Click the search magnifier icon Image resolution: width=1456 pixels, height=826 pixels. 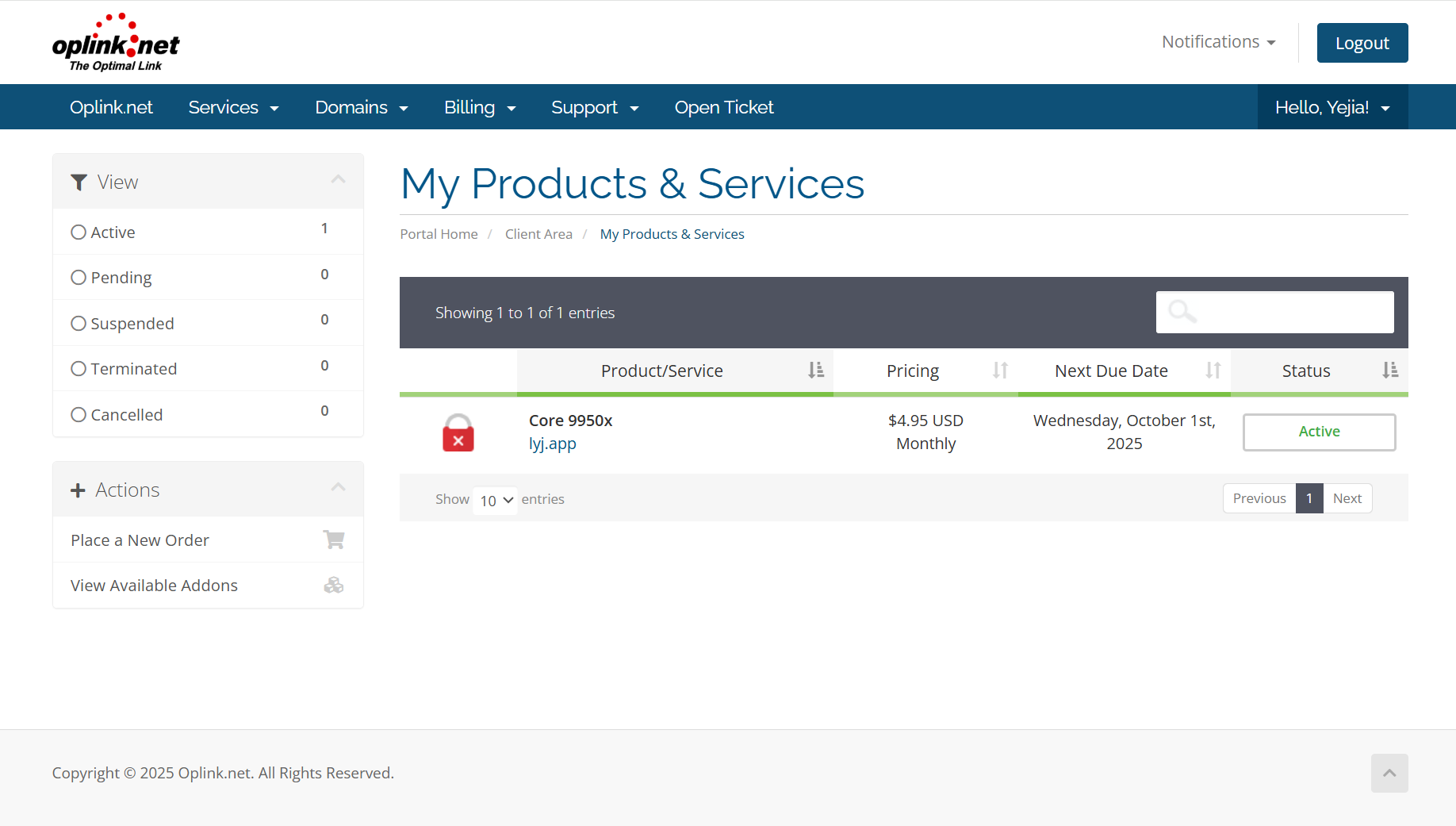(x=1182, y=311)
